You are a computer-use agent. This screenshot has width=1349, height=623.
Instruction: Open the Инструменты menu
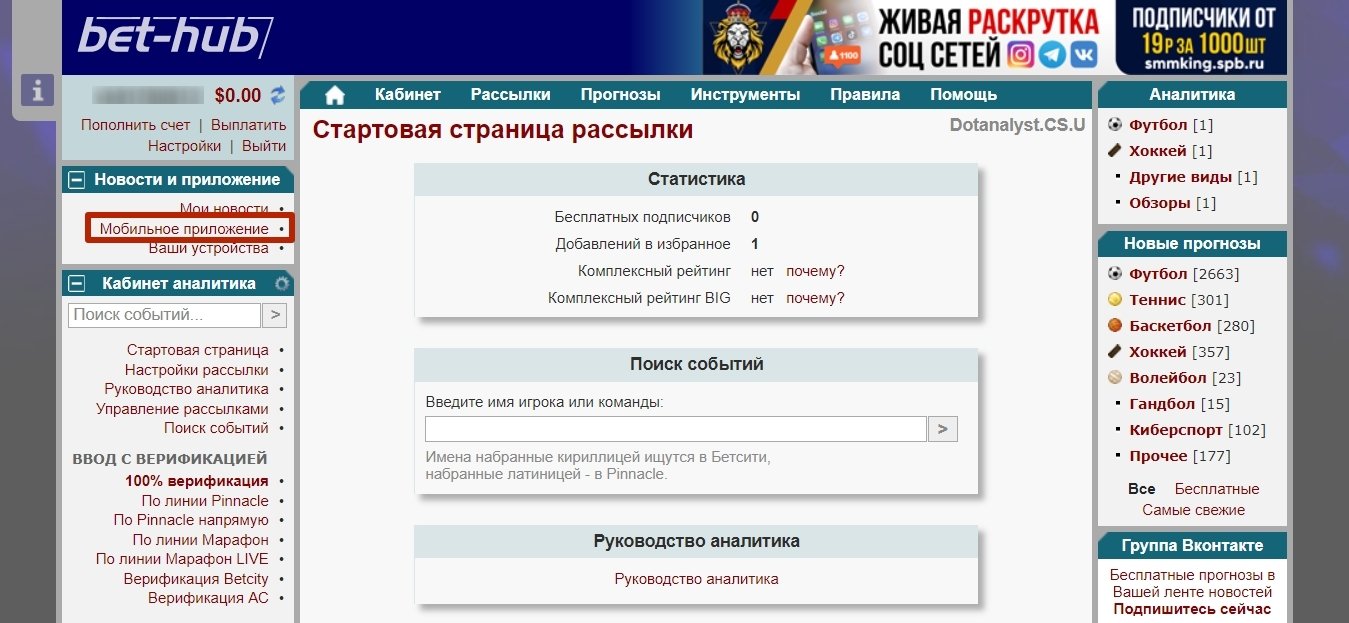(x=745, y=95)
